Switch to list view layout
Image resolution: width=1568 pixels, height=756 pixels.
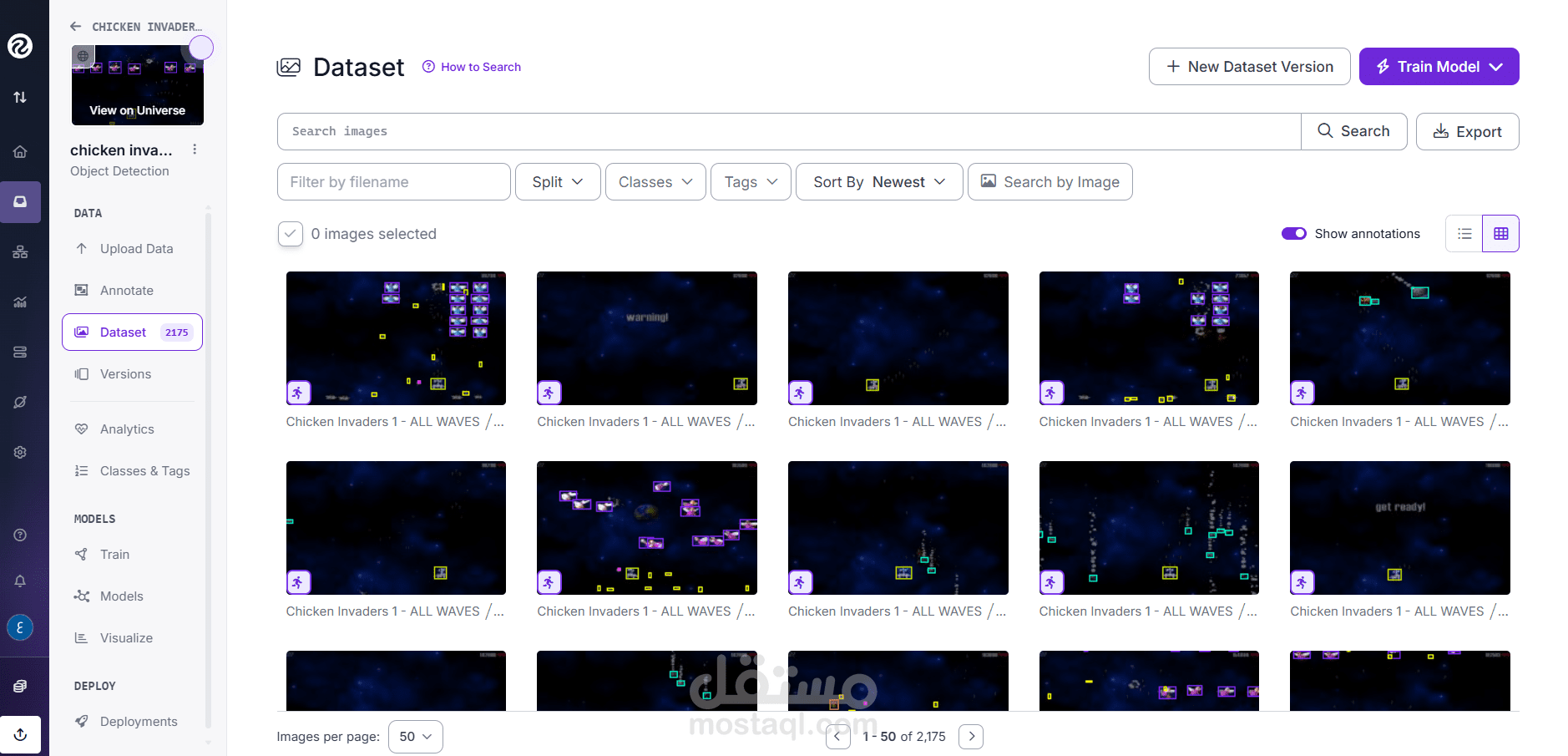pyautogui.click(x=1464, y=234)
